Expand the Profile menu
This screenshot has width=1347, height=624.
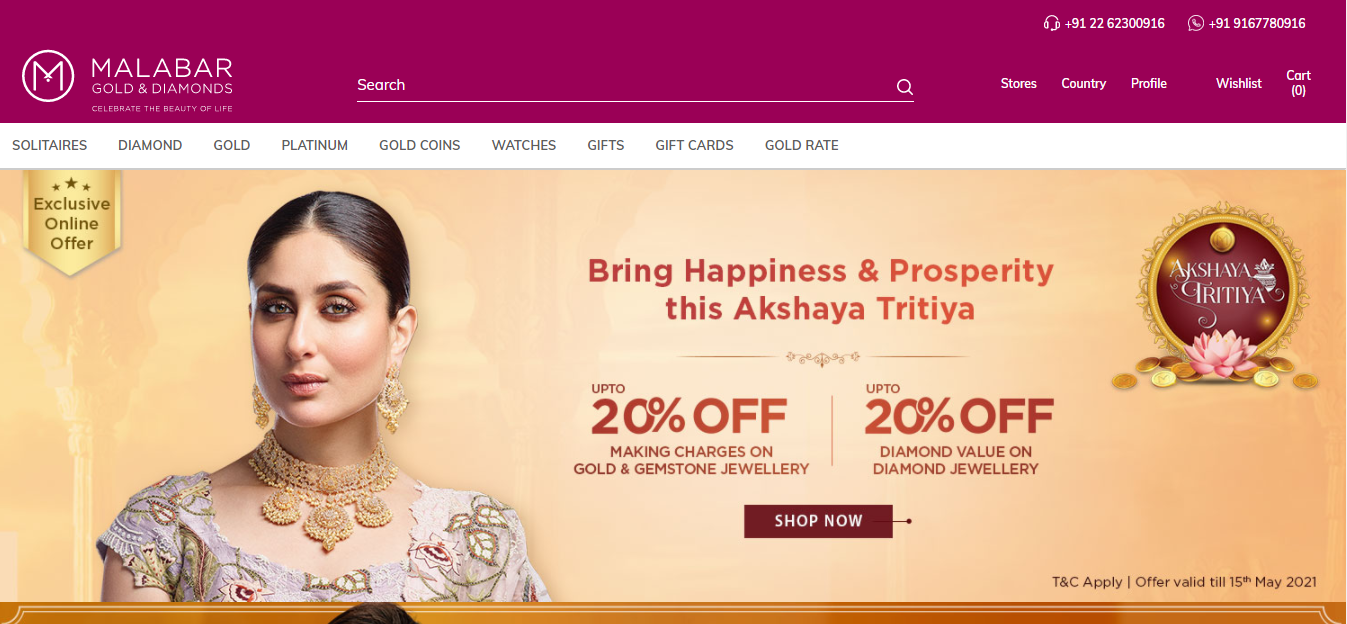[1149, 84]
